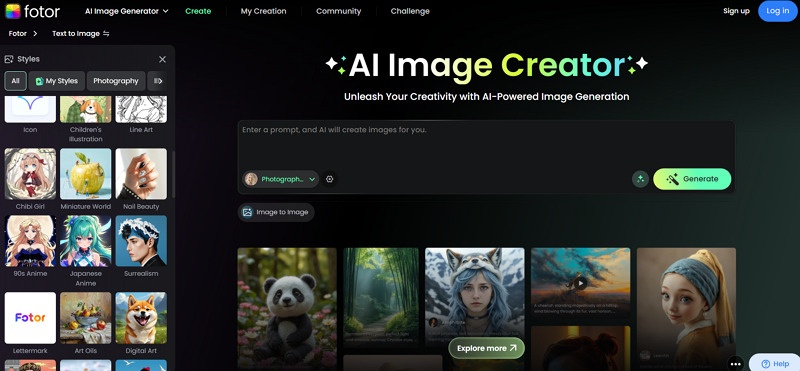This screenshot has width=800, height=371.
Task: Click the Generate button
Action: 692,179
